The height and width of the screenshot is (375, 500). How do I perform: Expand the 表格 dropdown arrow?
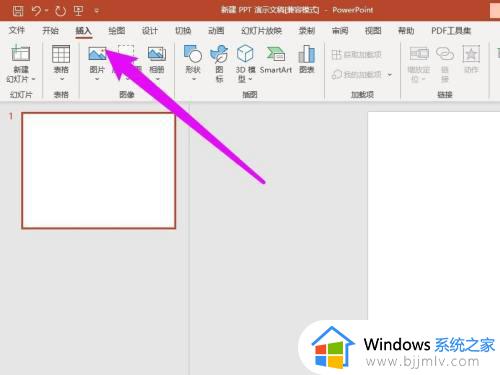[62, 79]
